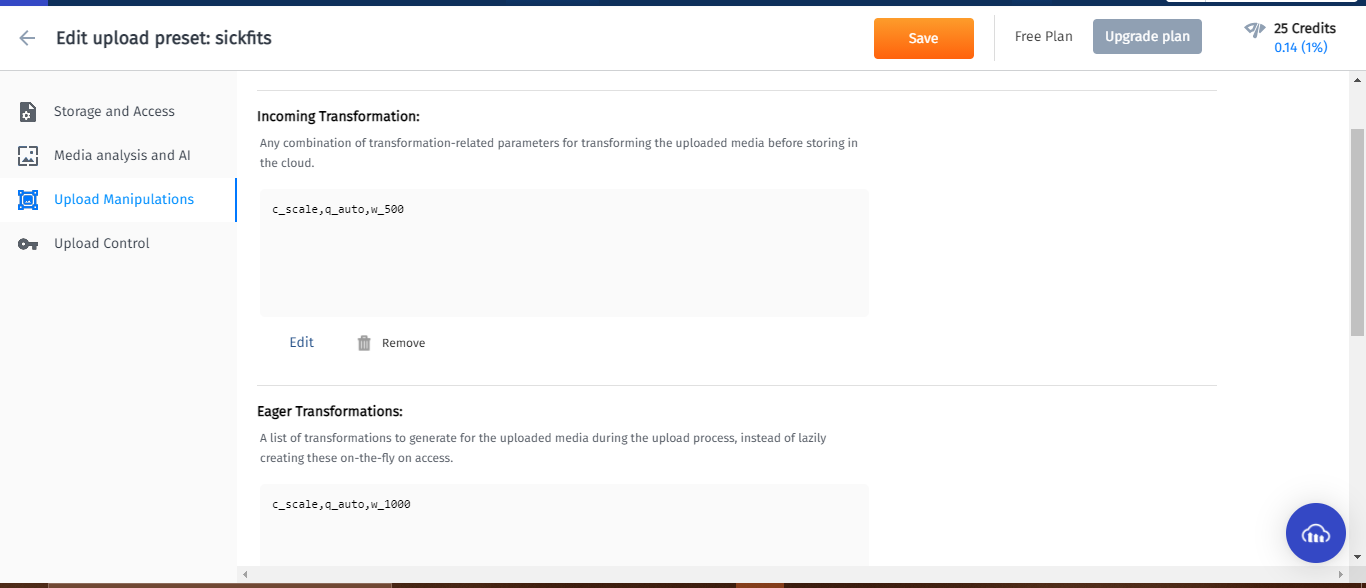Click the trash icon beside Remove
The width and height of the screenshot is (1366, 588).
pyautogui.click(x=364, y=343)
